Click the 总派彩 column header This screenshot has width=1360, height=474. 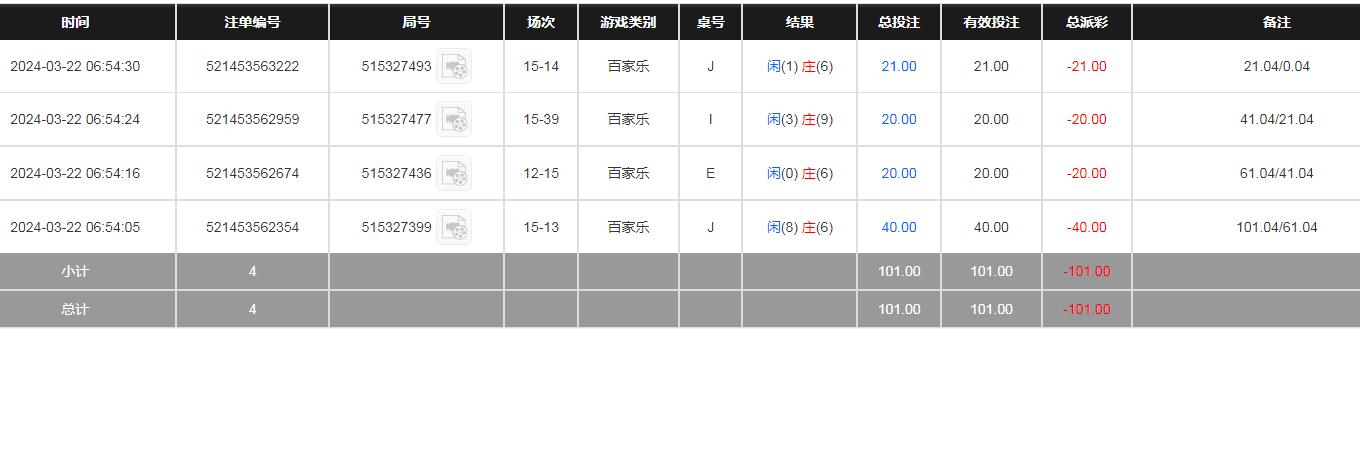click(x=1086, y=22)
